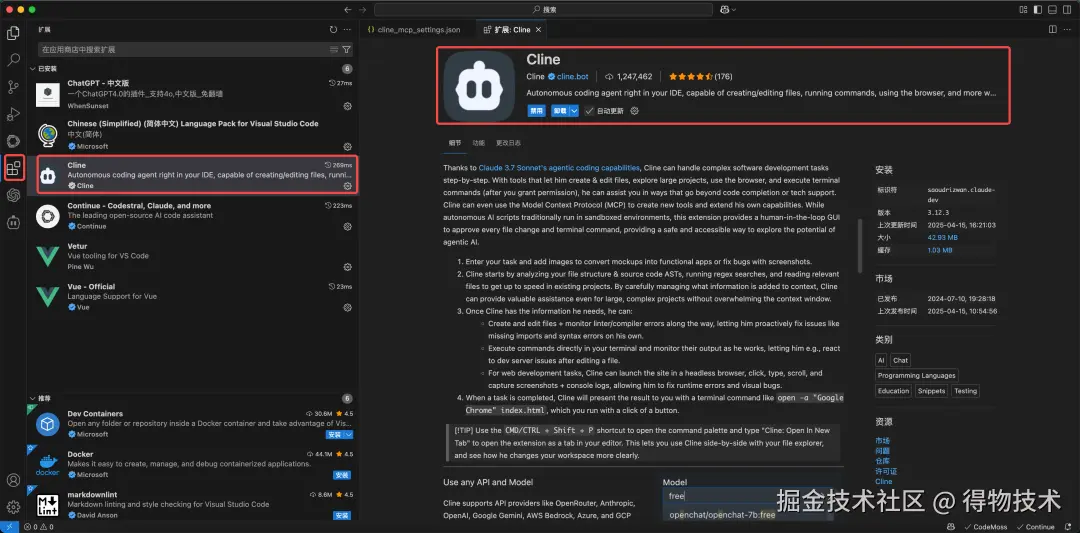Open the ChatGPT icon in activity bar
Viewport: 1080px width, 533px height.
[x=13, y=196]
